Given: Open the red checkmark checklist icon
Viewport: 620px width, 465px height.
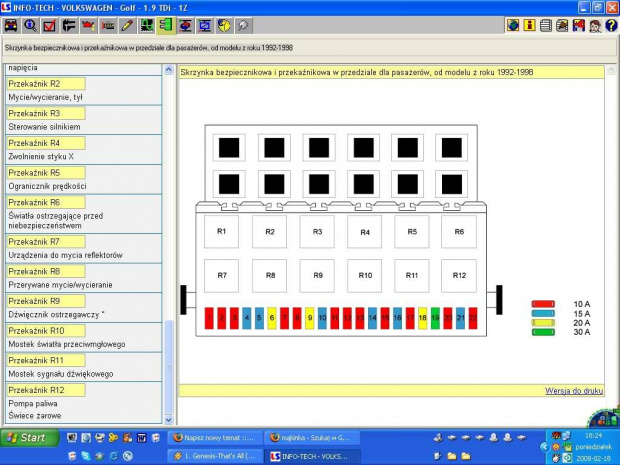Looking at the screenshot, I should coord(49,26).
